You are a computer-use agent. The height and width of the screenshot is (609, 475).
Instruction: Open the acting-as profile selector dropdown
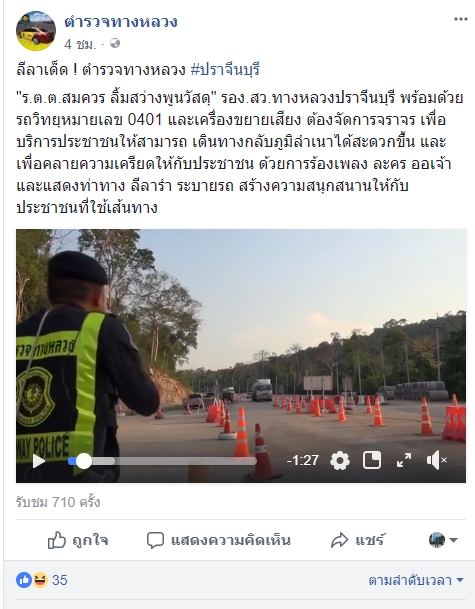(x=443, y=540)
